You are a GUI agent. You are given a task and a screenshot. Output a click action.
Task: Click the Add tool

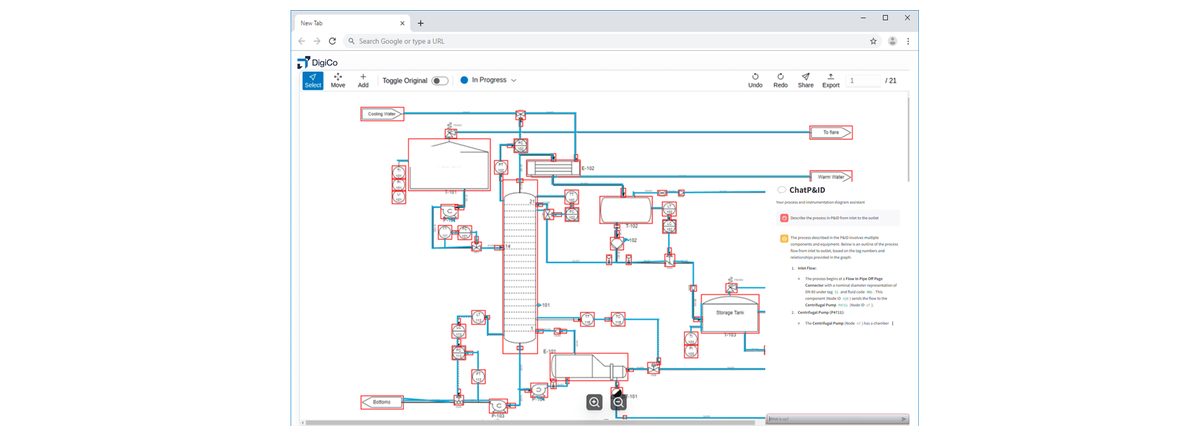tap(363, 80)
